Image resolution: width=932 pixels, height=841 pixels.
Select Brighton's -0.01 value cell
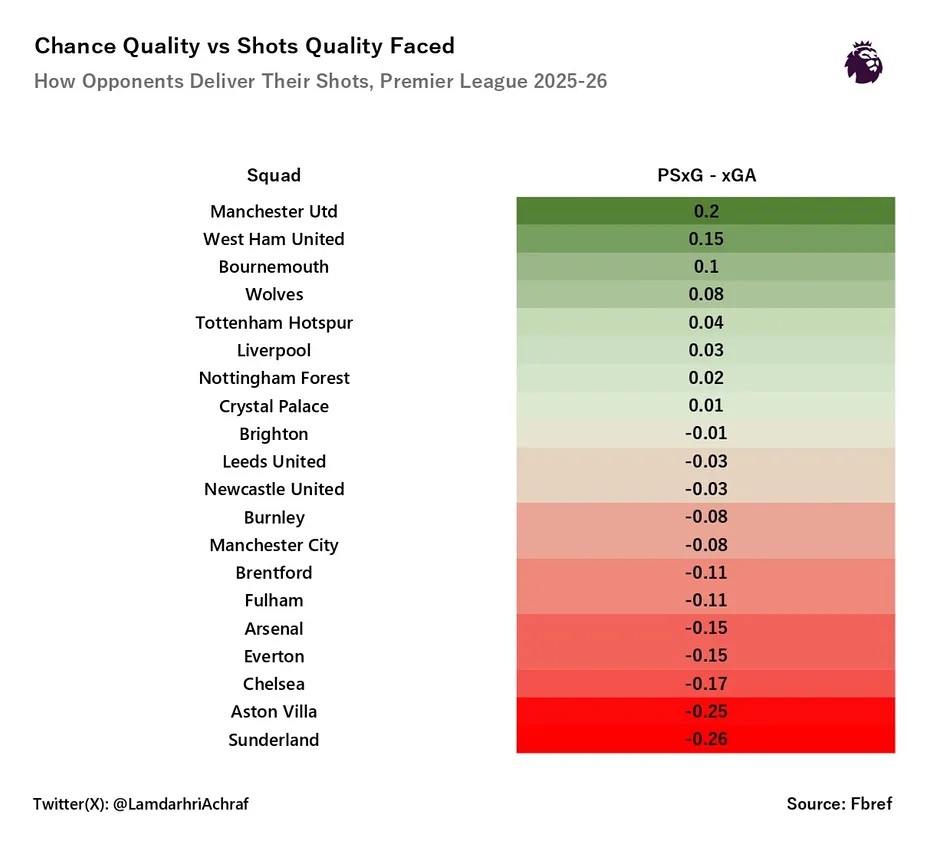coord(706,433)
